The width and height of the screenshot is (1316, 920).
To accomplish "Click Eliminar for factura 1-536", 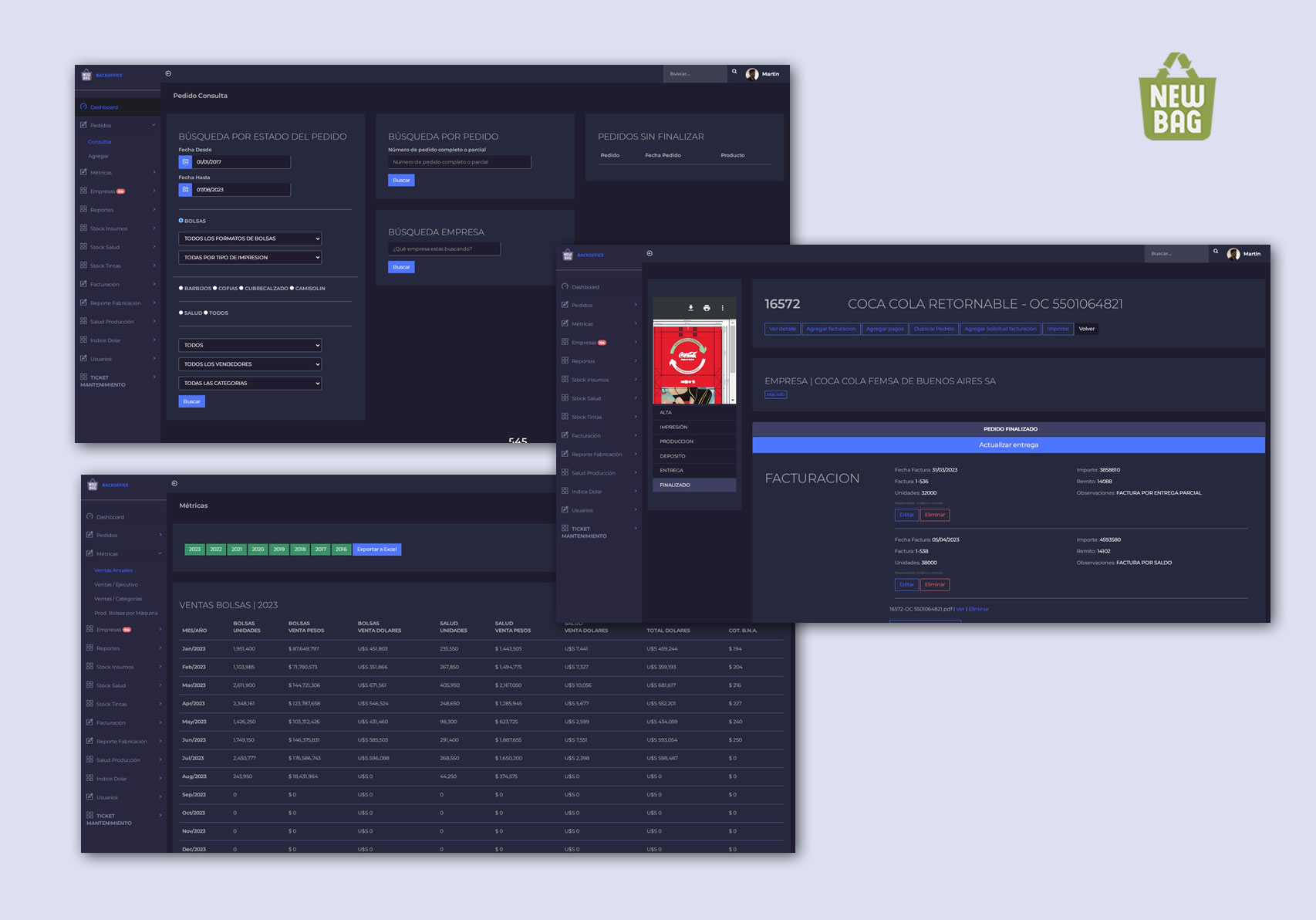I will pyautogui.click(x=935, y=515).
